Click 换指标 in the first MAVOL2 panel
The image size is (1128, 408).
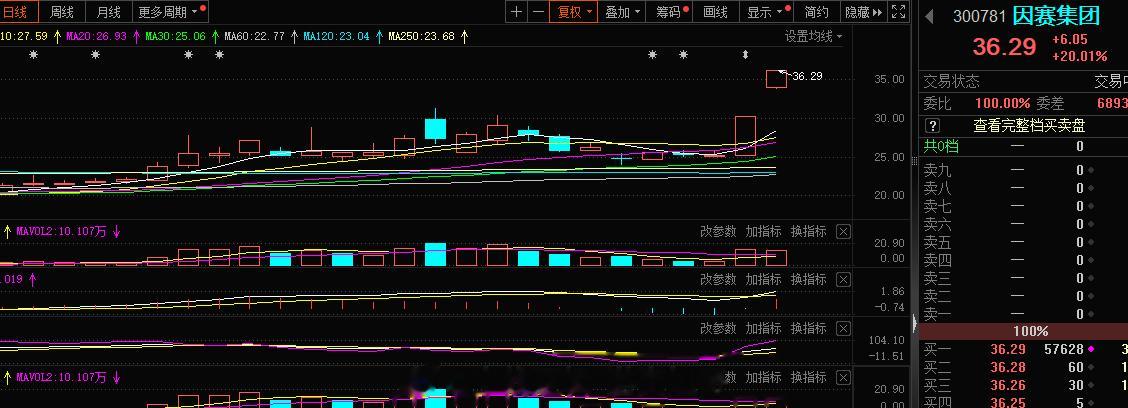click(809, 232)
